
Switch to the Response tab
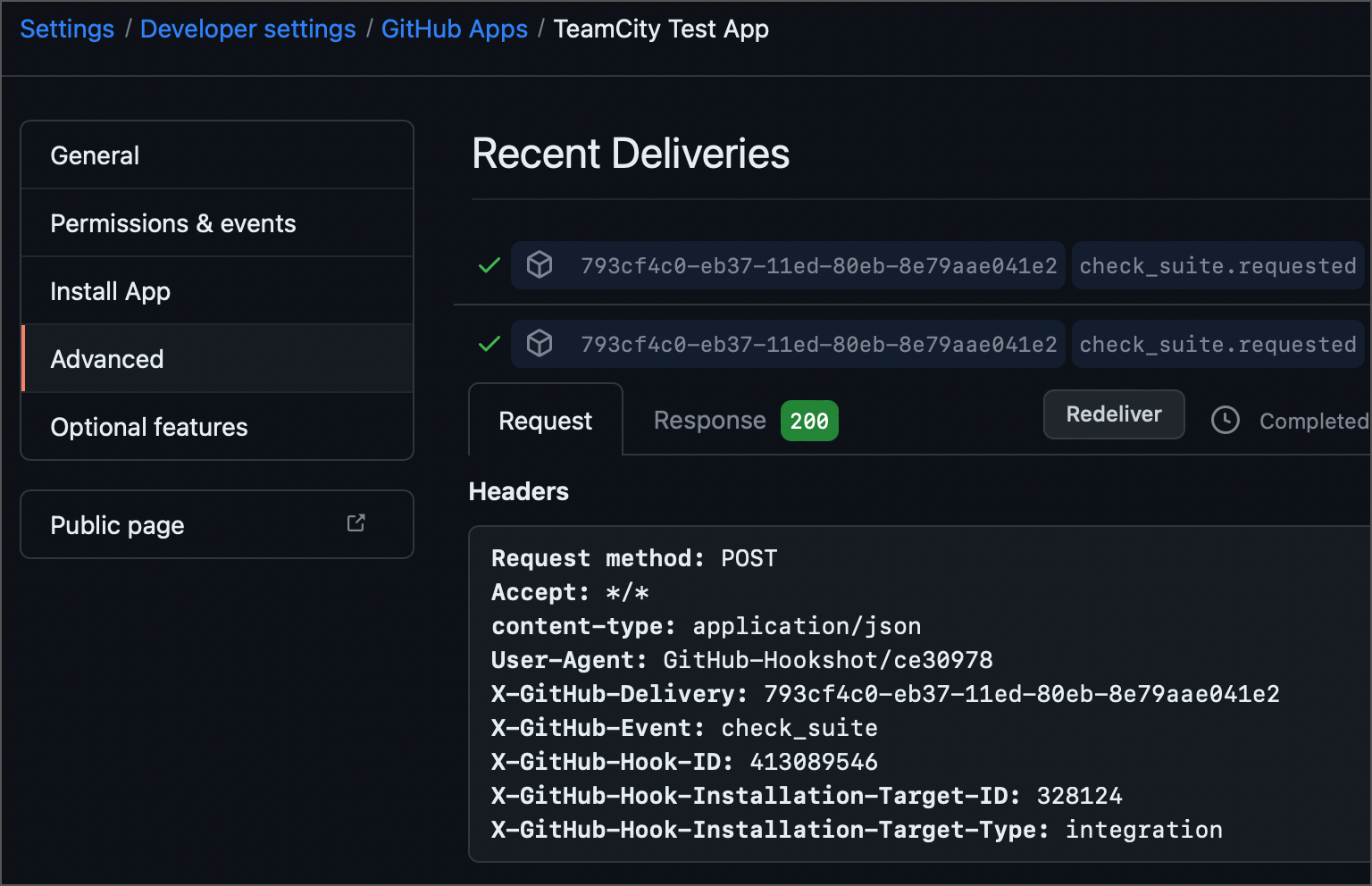click(709, 420)
